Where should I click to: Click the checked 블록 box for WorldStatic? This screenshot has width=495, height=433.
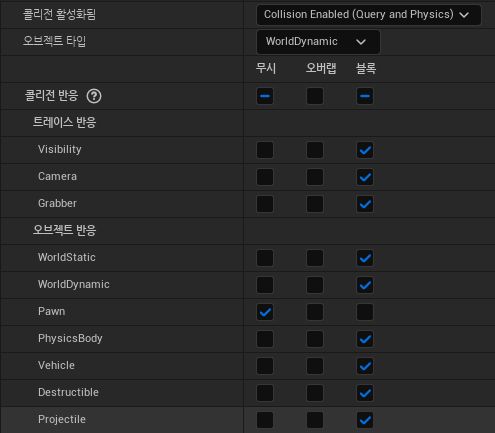(x=365, y=258)
